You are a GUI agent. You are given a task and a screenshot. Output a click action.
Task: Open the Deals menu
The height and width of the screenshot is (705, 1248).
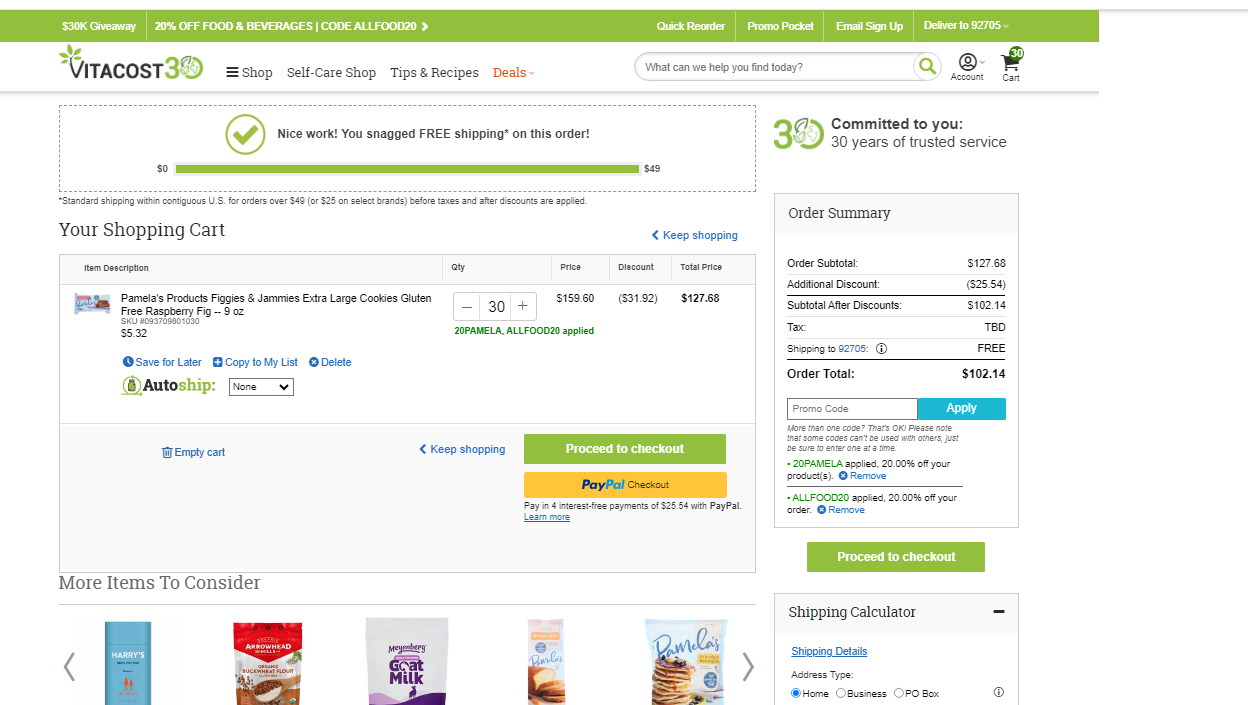pos(514,72)
